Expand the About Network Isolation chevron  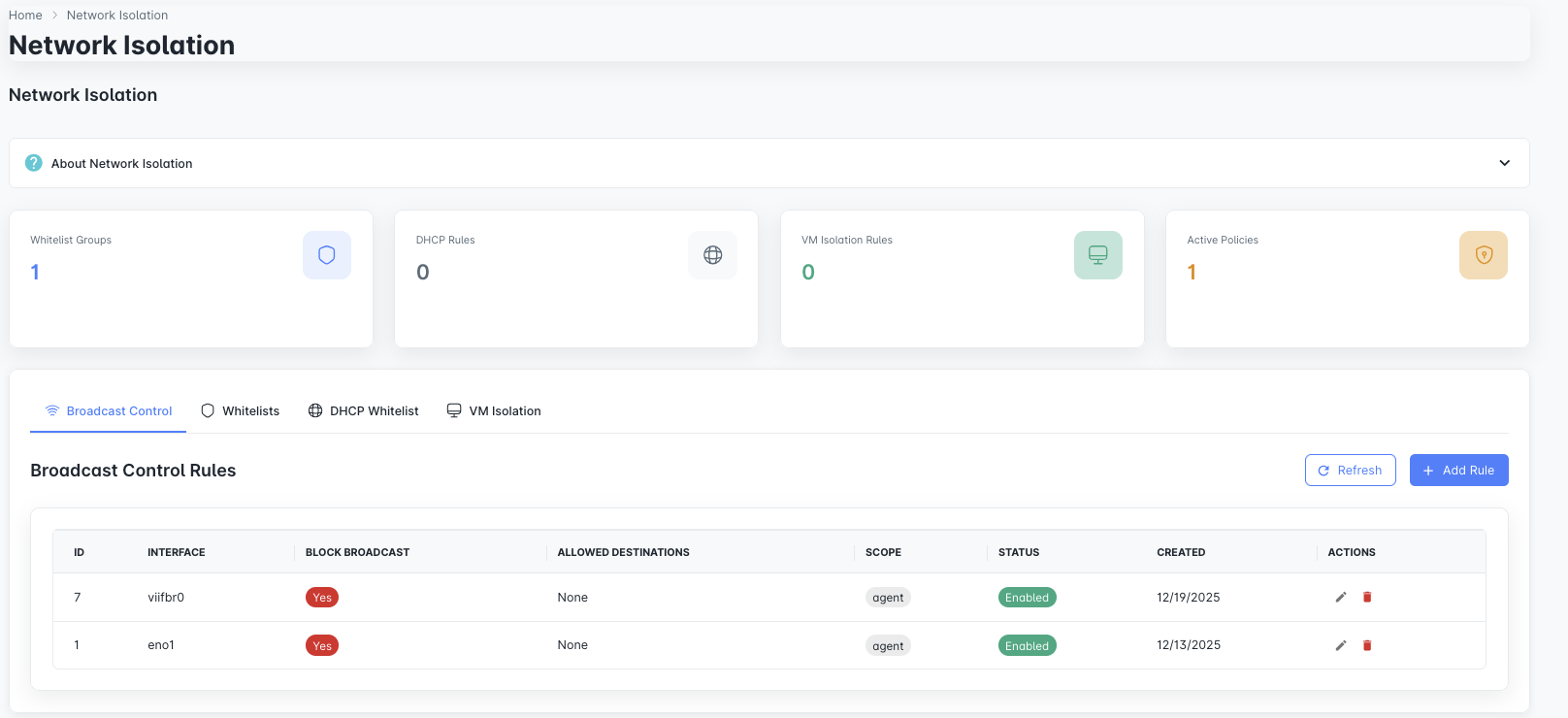[x=1504, y=163]
